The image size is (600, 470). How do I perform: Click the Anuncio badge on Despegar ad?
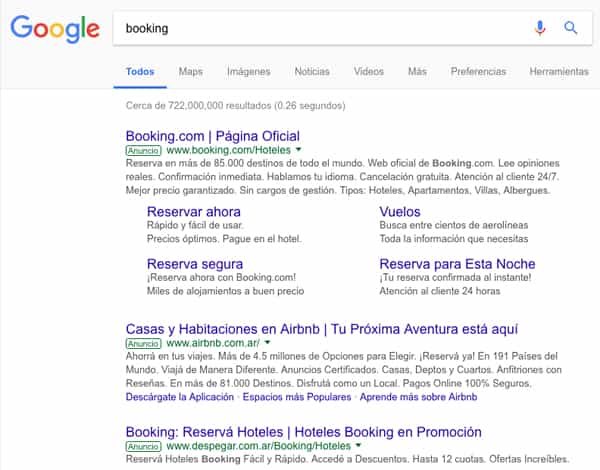143,446
